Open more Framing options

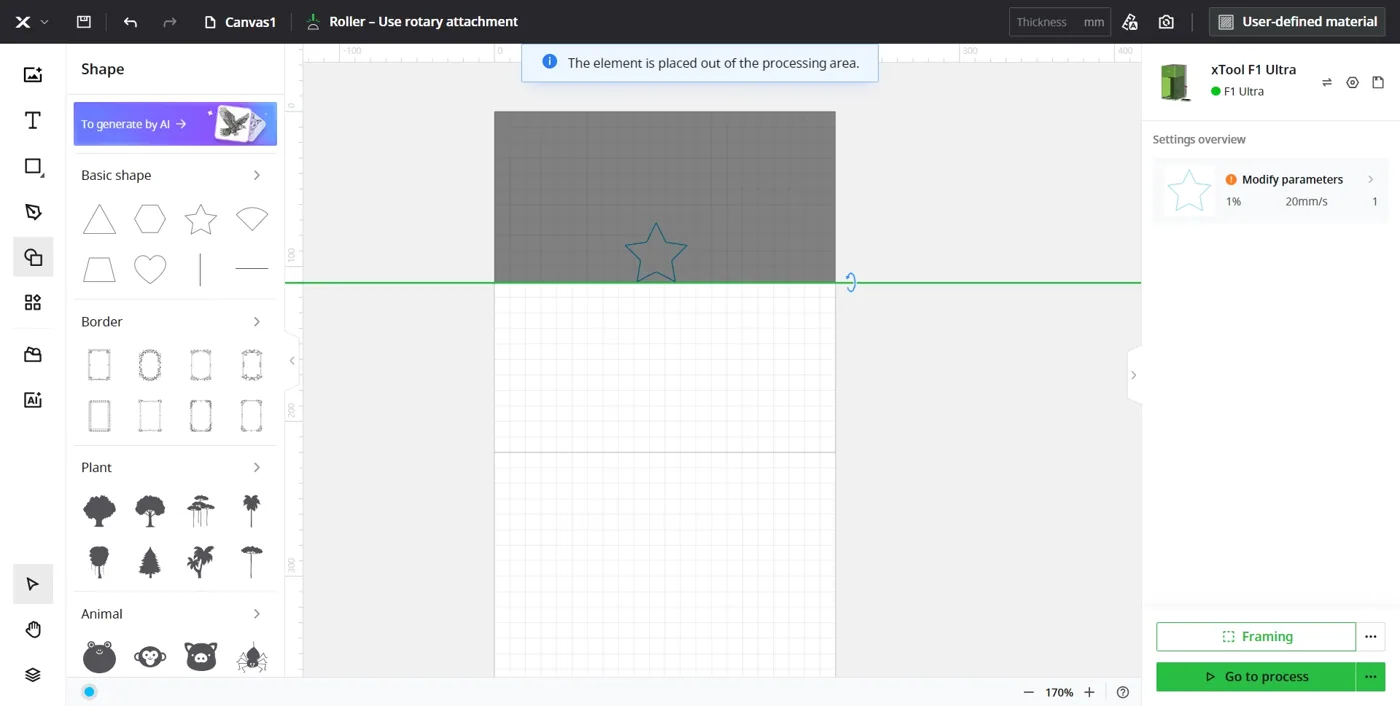(1371, 637)
